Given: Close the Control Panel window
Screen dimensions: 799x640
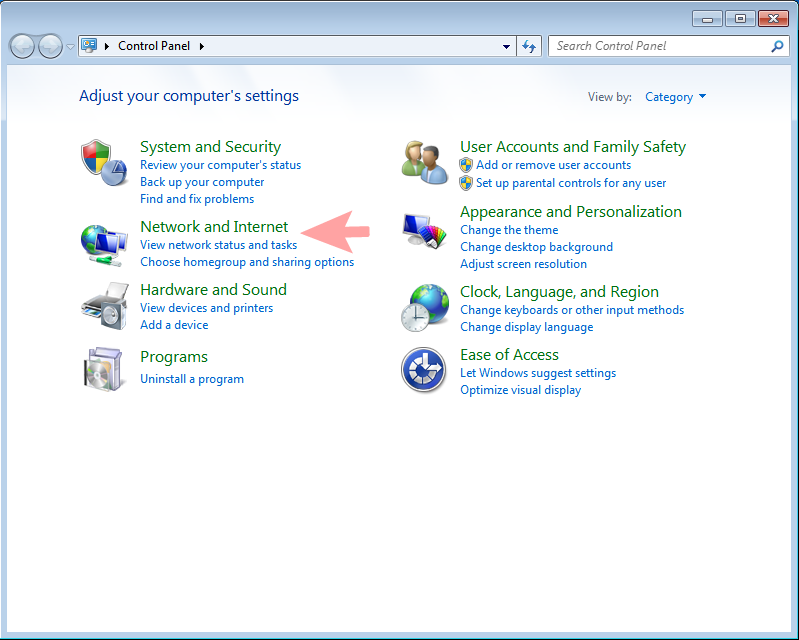Looking at the screenshot, I should (773, 19).
